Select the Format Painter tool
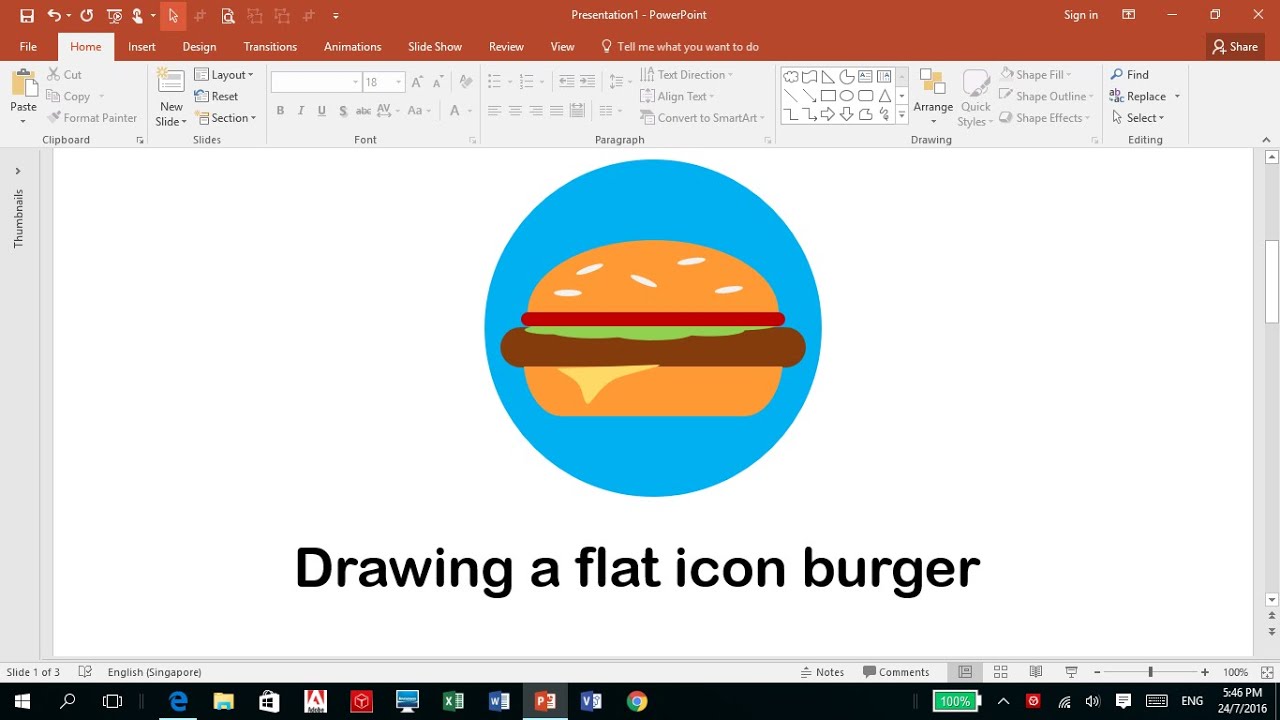This screenshot has height=720, width=1280. 92,117
